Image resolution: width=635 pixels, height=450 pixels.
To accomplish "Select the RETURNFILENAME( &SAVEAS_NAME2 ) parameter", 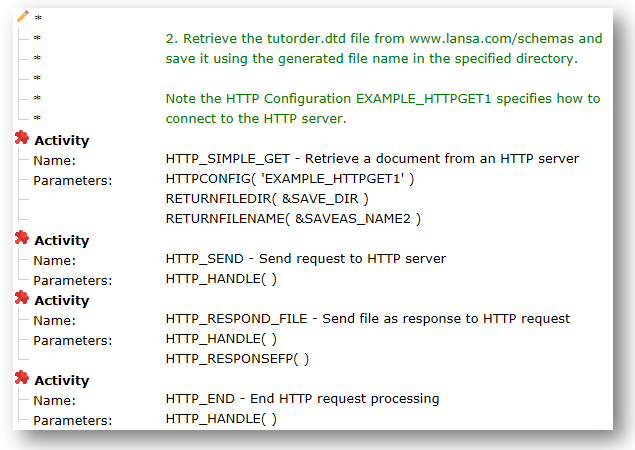I will coord(293,219).
